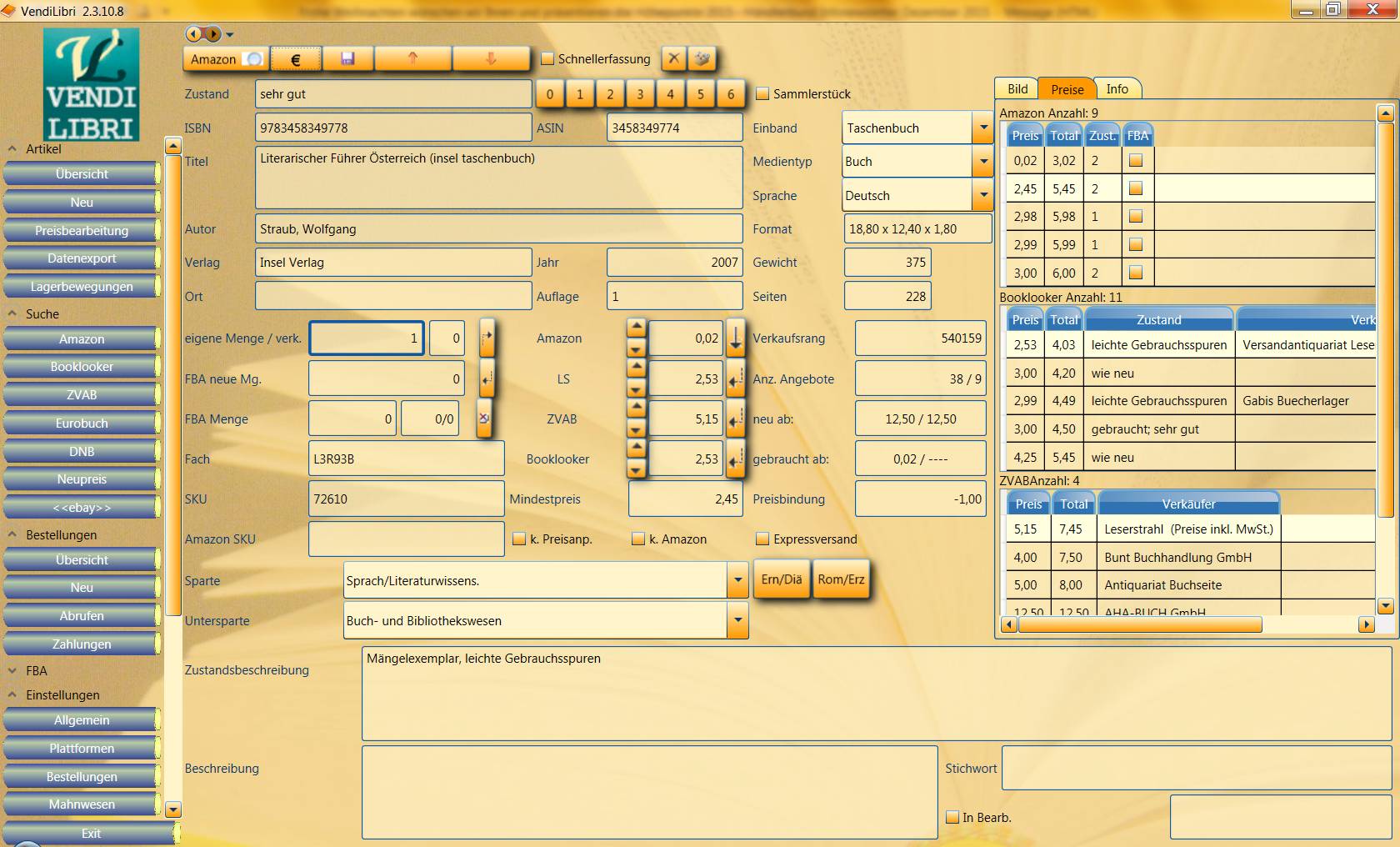1400x847 pixels.
Task: Click the forward navigation arrow at top
Action: [x=212, y=34]
